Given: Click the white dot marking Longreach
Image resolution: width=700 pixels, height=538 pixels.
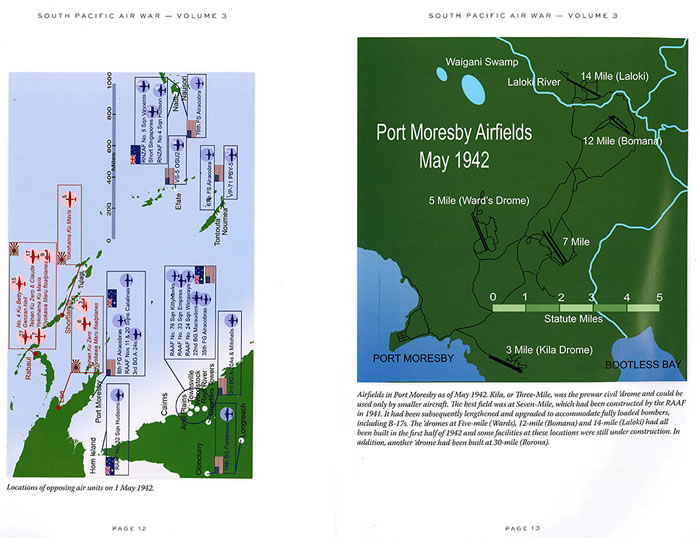Looking at the screenshot, I should click(241, 440).
